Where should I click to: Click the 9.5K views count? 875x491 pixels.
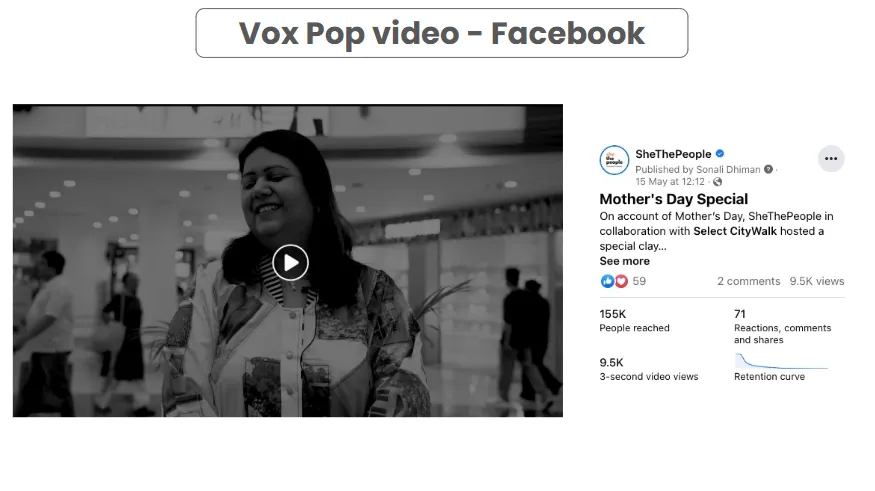pos(816,281)
